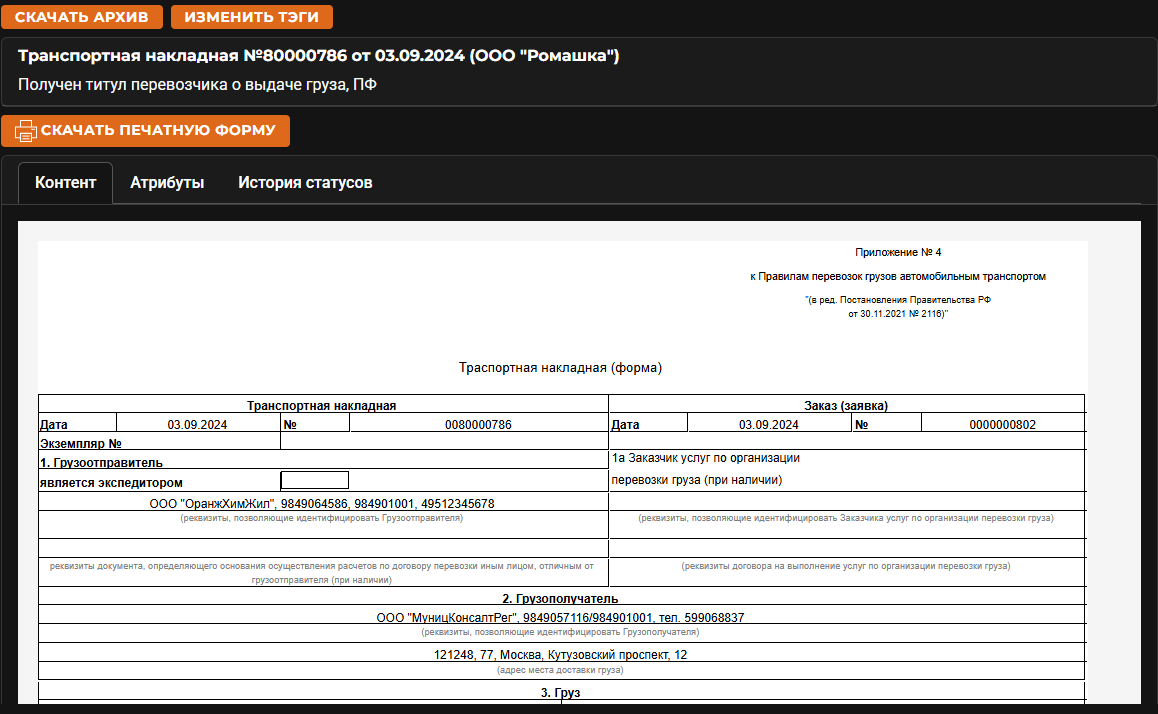Viewport: 1158px width, 714px height.
Task: Click the Заказ (заявка) column header
Action: click(x=846, y=405)
